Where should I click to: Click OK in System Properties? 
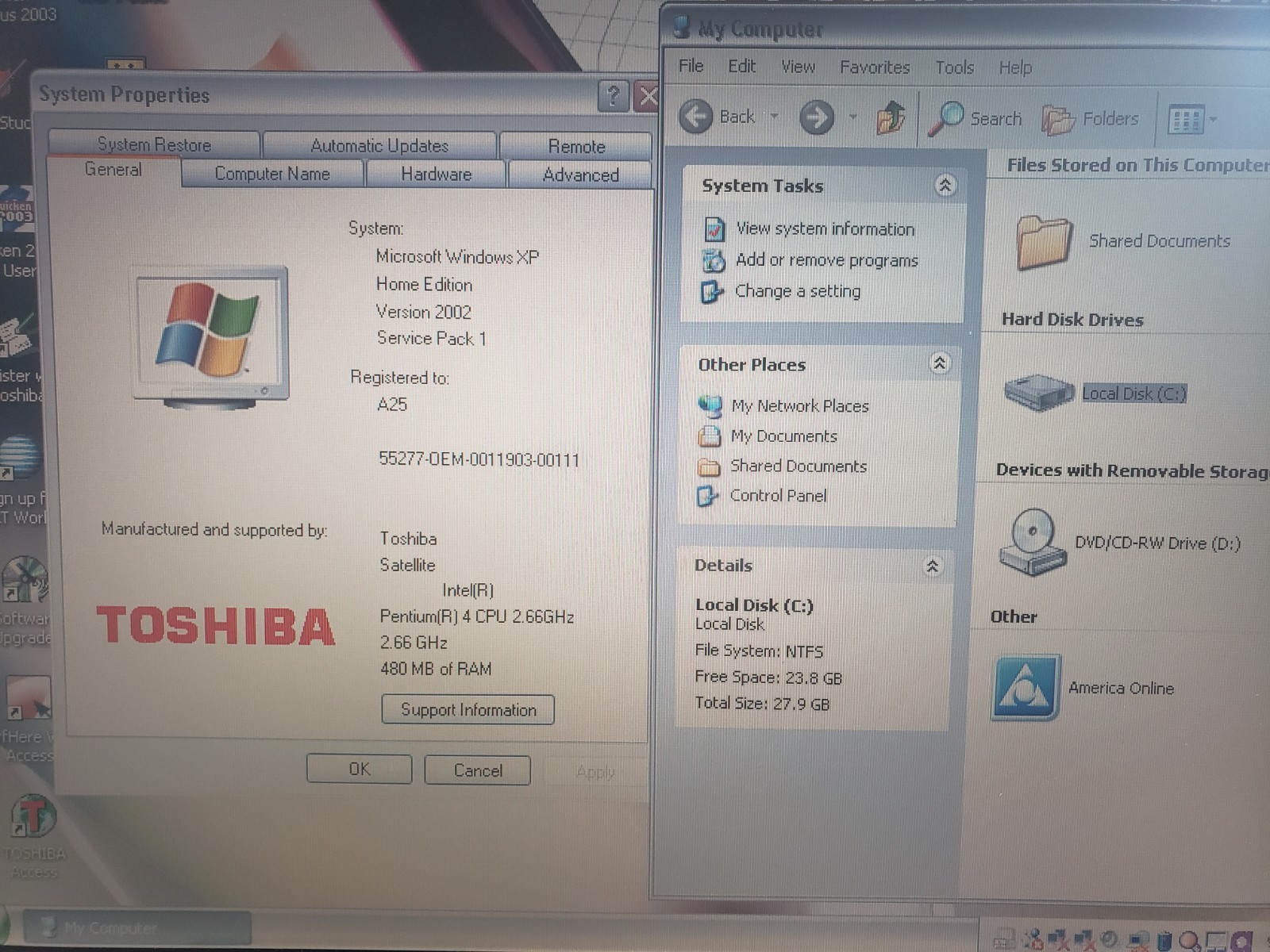[x=360, y=770]
